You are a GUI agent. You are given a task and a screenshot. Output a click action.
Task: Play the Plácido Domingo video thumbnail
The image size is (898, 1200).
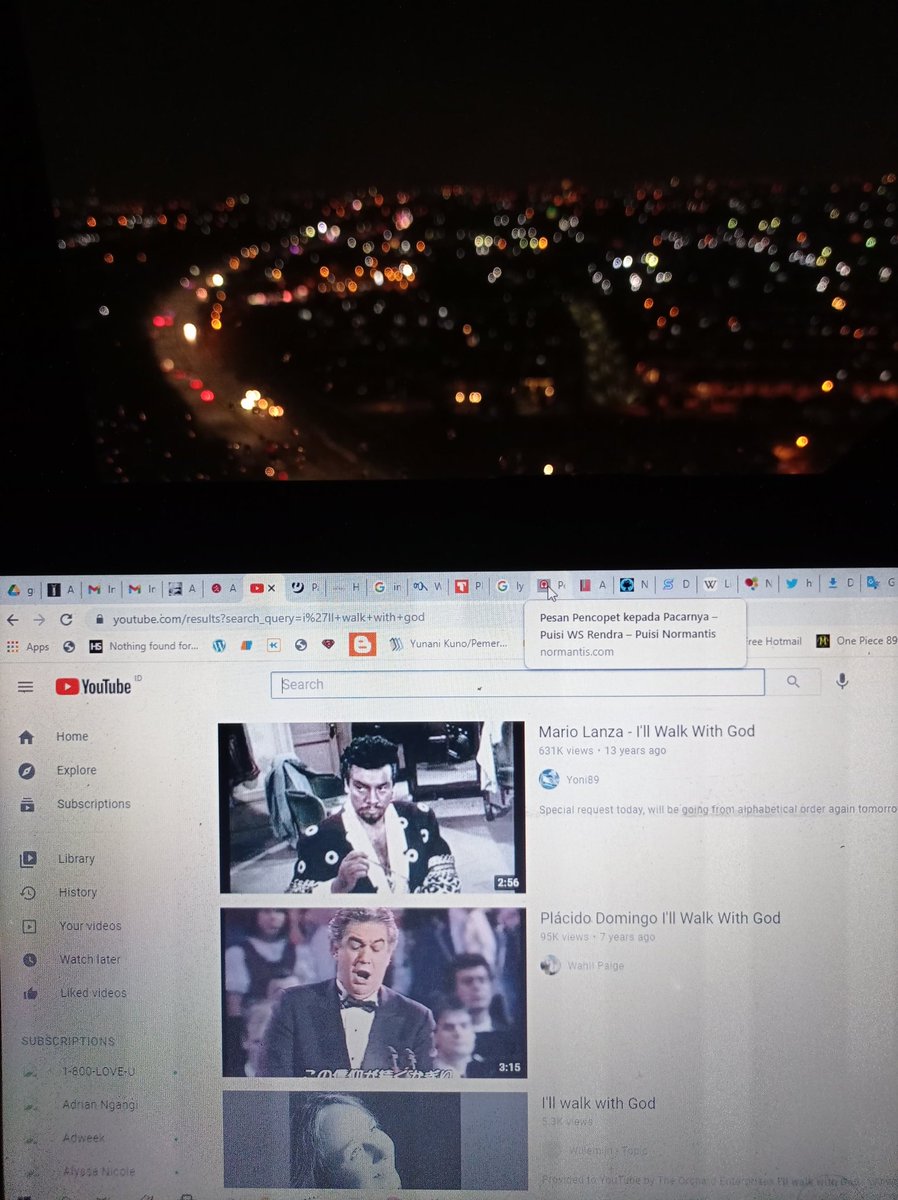374,992
